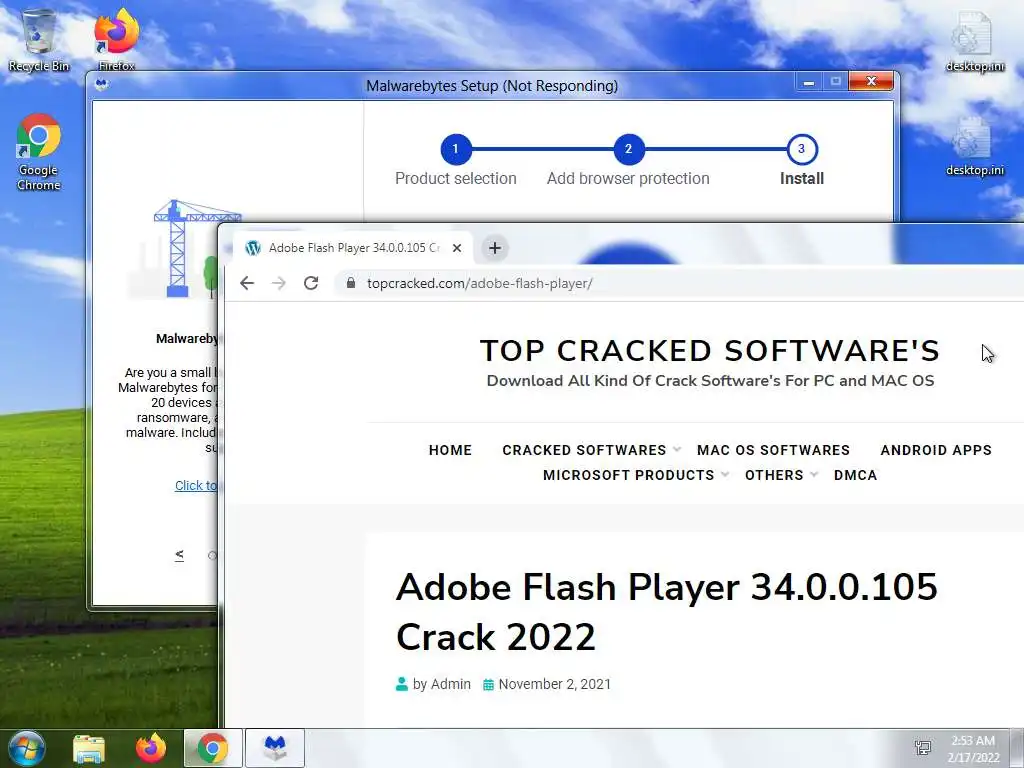Screen dimensions: 1024x768
Task: Click the site tagline text
Action: tap(711, 381)
